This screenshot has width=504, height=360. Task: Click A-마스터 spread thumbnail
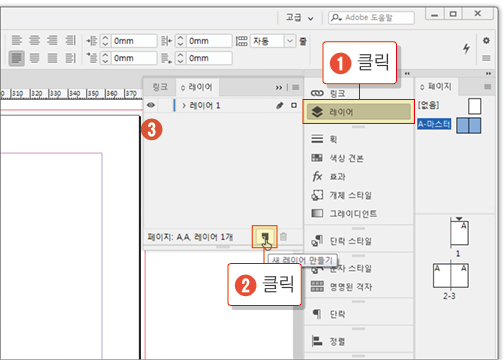click(469, 126)
